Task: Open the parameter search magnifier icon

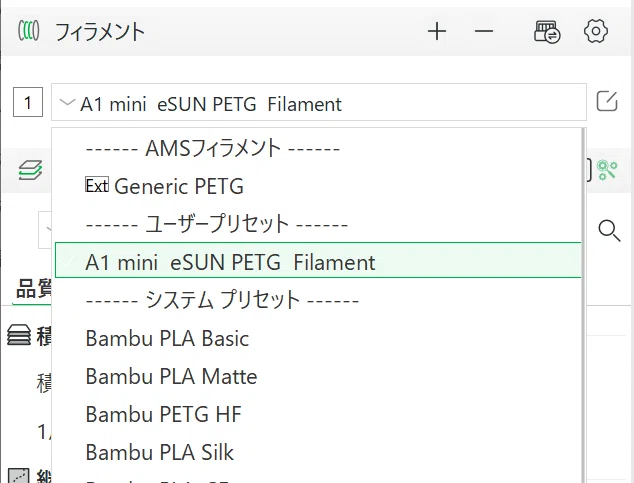Action: coord(609,231)
